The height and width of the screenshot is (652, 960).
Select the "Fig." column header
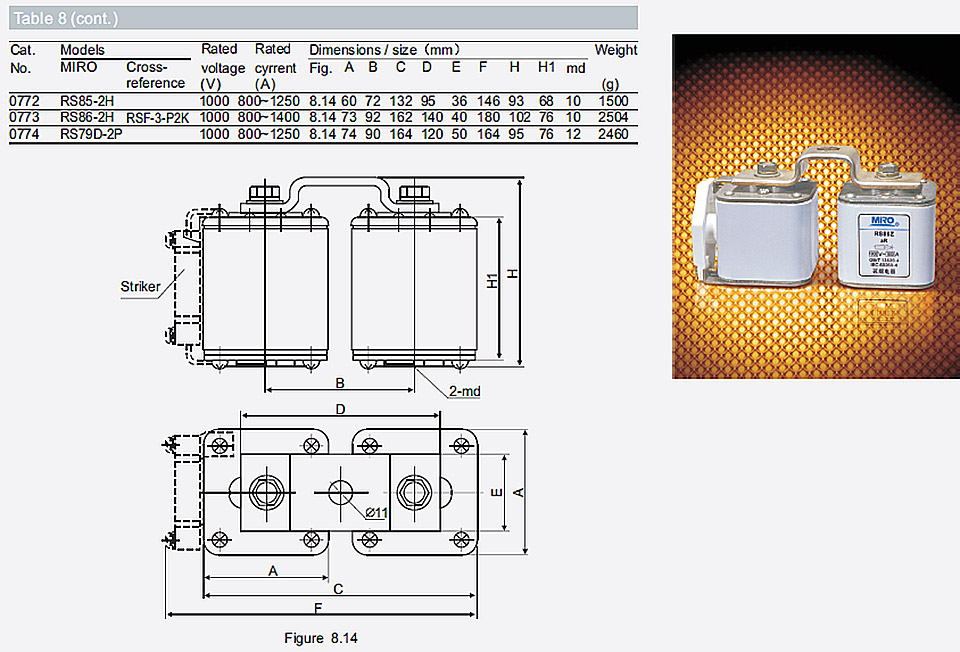point(320,68)
